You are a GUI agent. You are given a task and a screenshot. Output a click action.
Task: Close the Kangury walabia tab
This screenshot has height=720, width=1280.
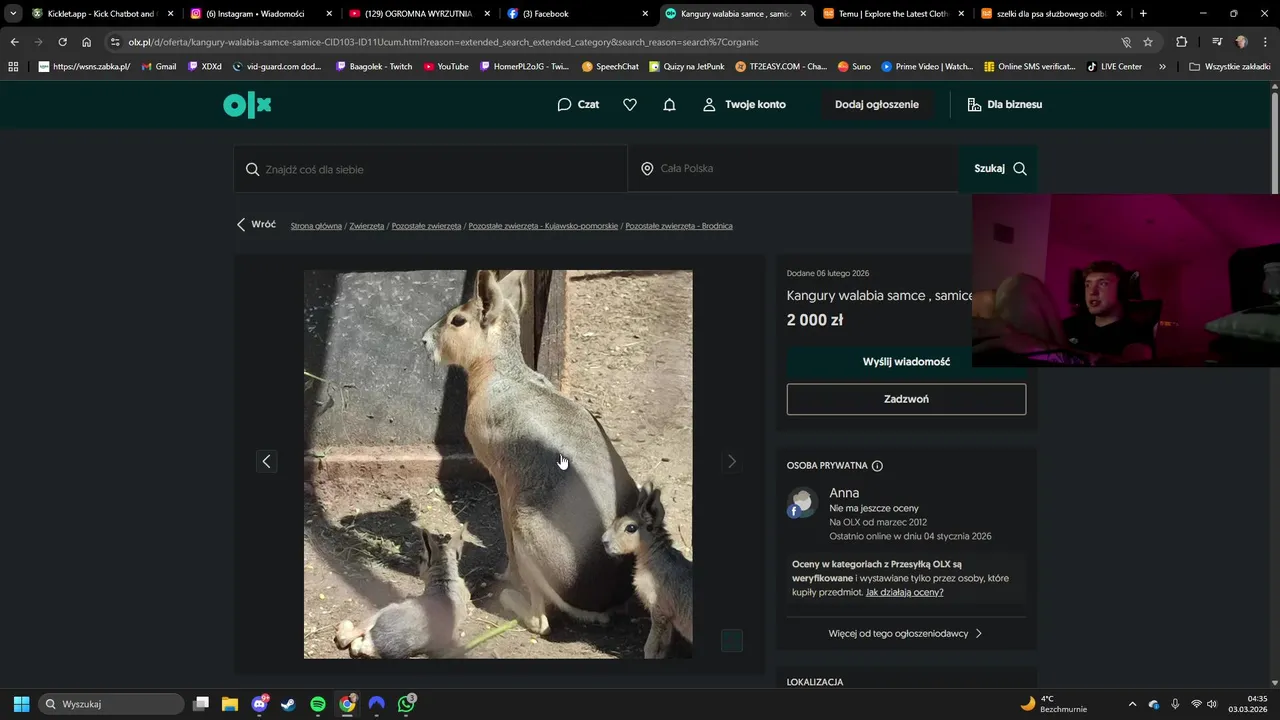pyautogui.click(x=803, y=14)
